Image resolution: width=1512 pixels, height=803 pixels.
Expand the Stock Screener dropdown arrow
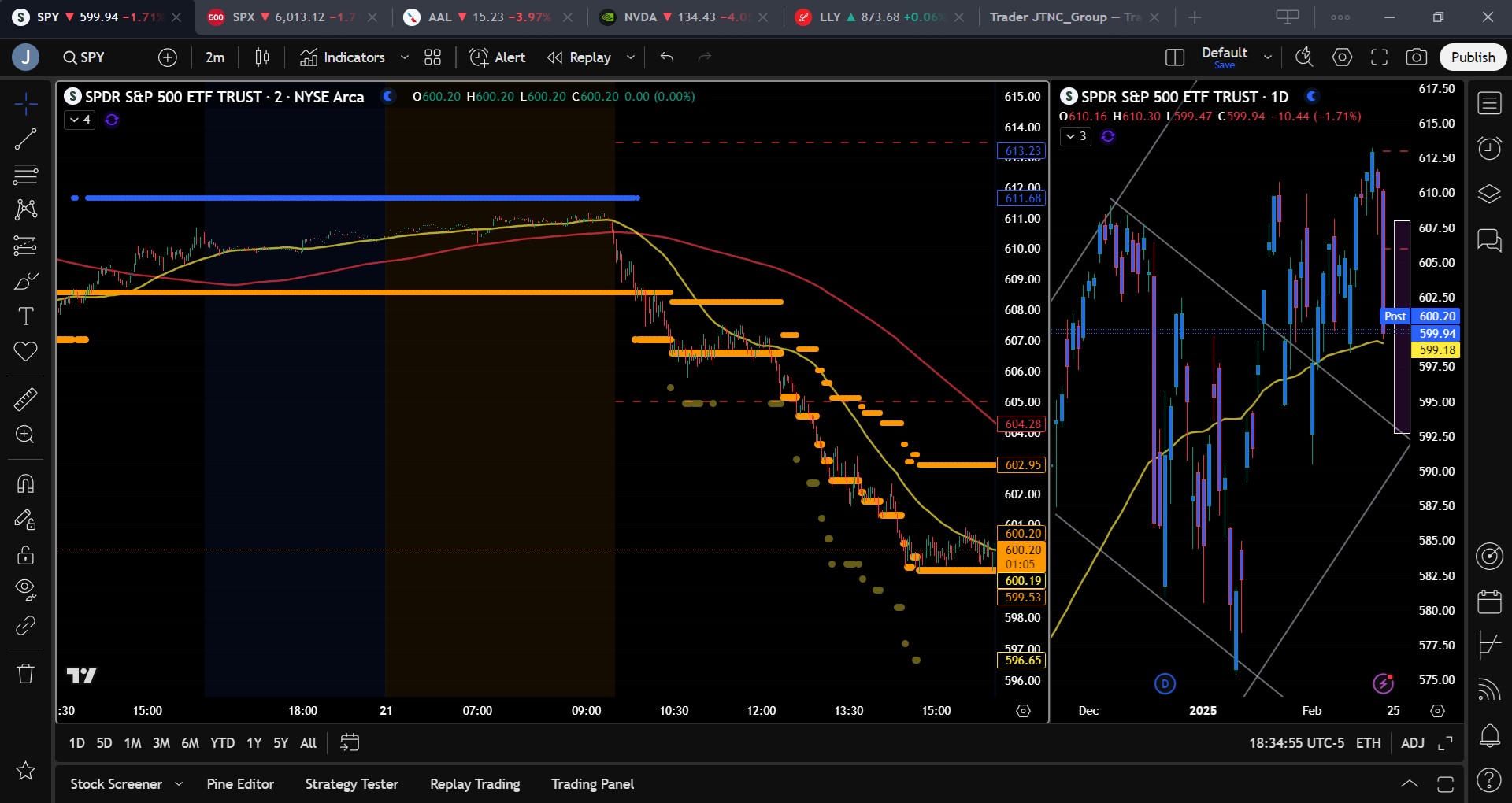click(179, 784)
